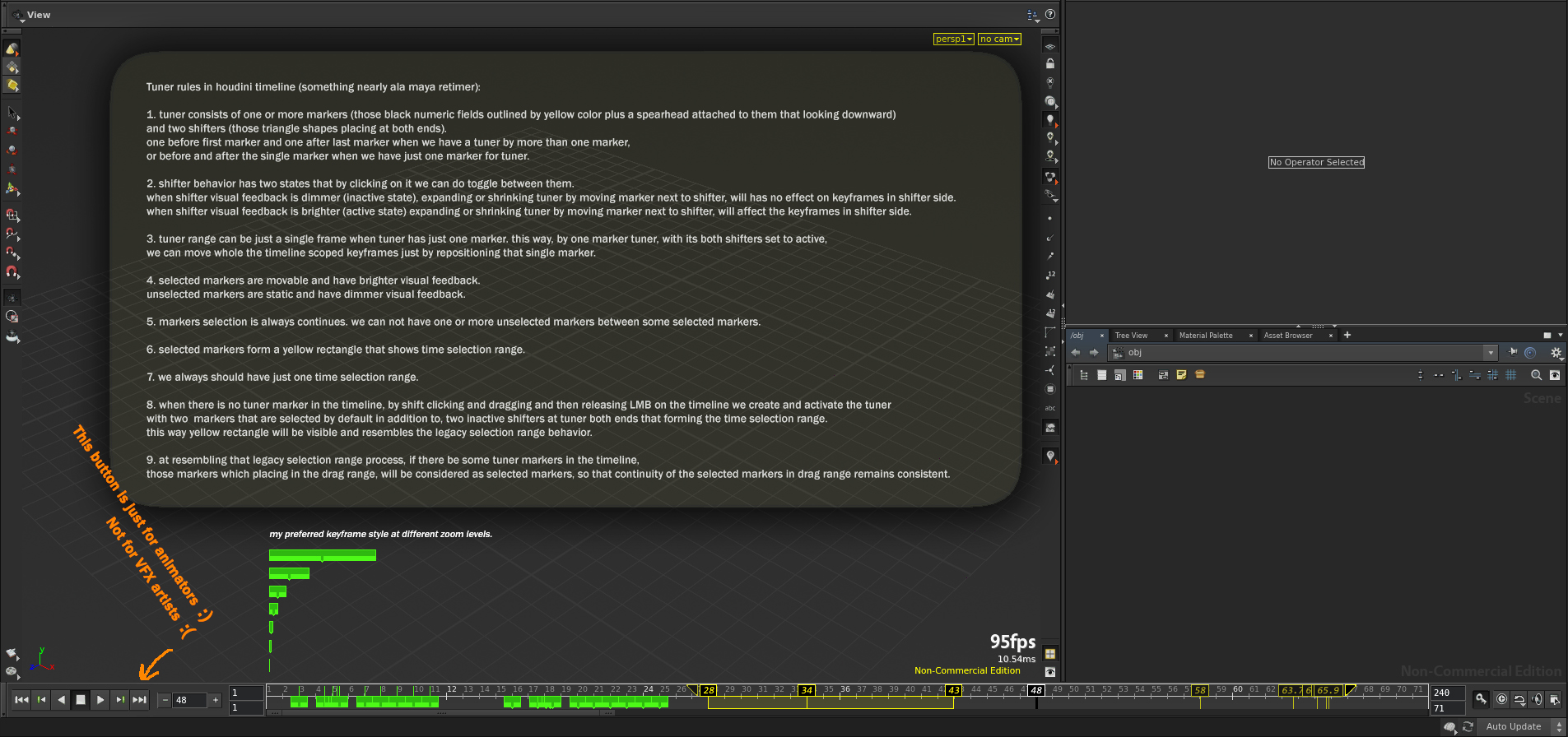The height and width of the screenshot is (737, 1568).
Task: Select the tuner marker labeled 28
Action: point(709,690)
